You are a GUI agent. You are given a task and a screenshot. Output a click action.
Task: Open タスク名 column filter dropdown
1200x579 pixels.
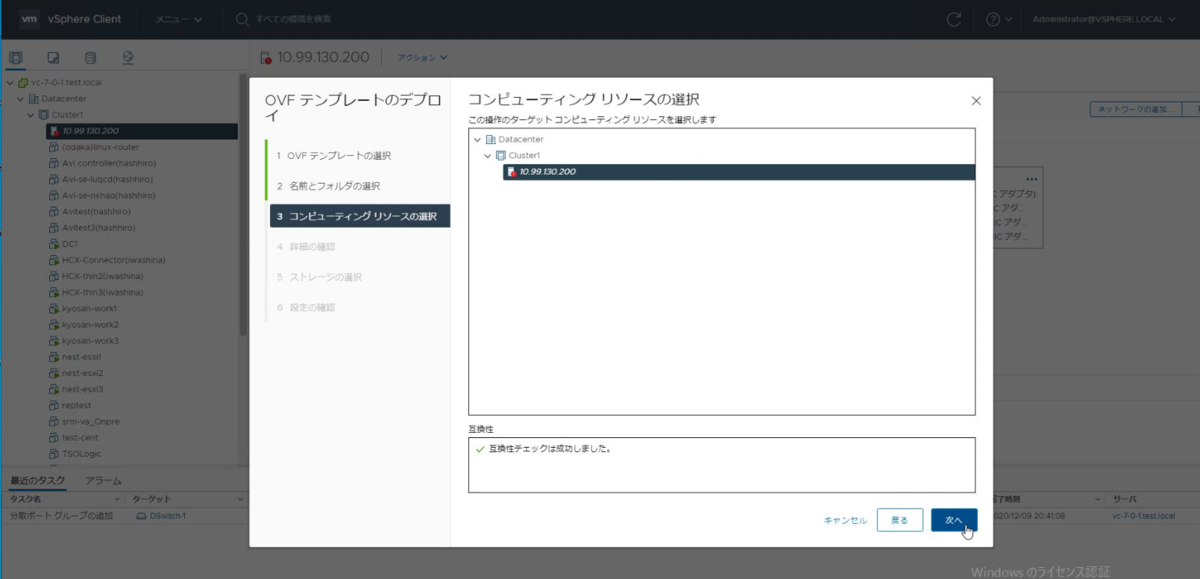tap(117, 499)
